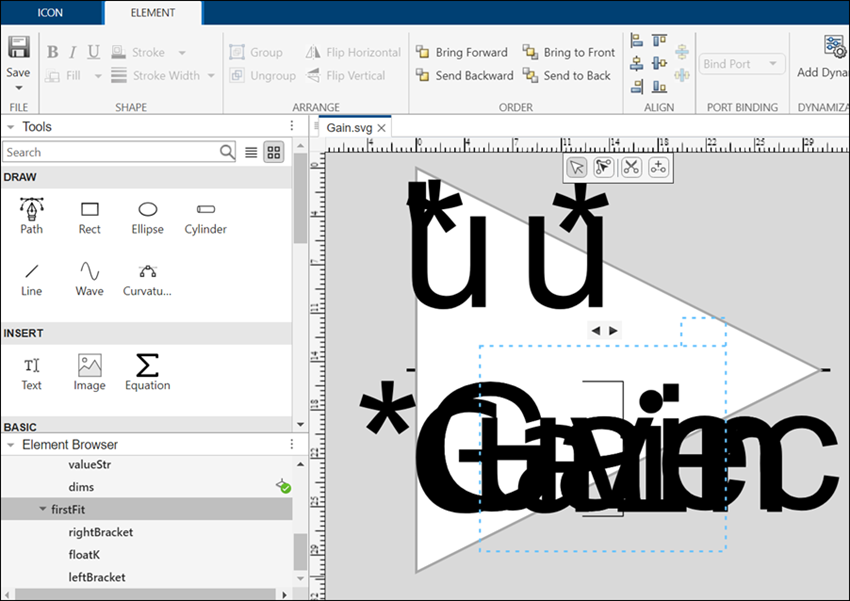
Task: Click the align top edges icon
Action: click(x=659, y=40)
